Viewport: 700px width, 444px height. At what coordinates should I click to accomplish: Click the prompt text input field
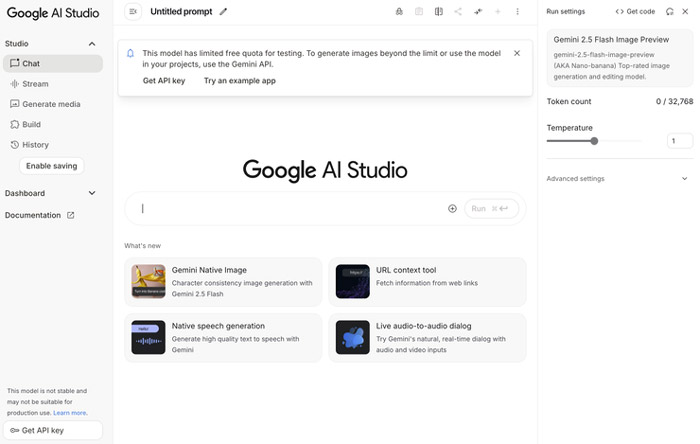click(x=292, y=208)
